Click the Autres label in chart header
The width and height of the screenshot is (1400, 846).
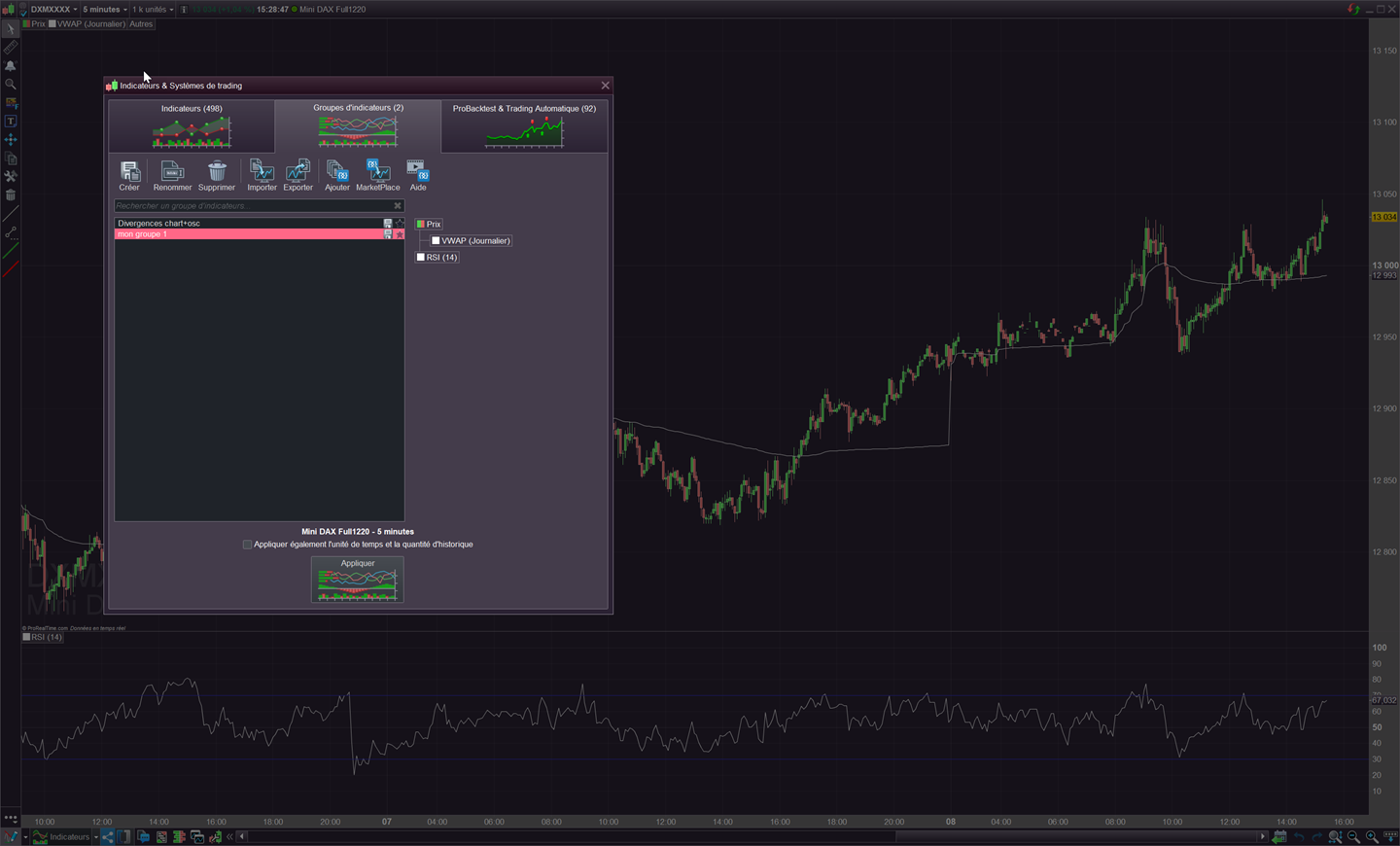pos(141,24)
